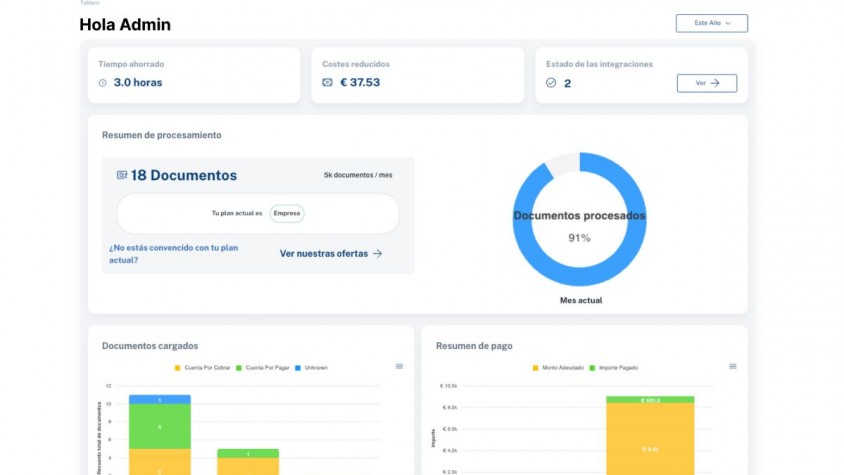This screenshot has height=475, width=844.
Task: Click the 'Costes reducidos' card label
Action: [x=356, y=64]
